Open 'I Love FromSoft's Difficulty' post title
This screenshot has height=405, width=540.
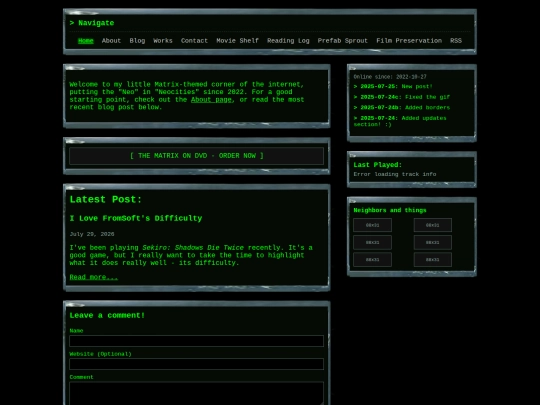coord(136,218)
